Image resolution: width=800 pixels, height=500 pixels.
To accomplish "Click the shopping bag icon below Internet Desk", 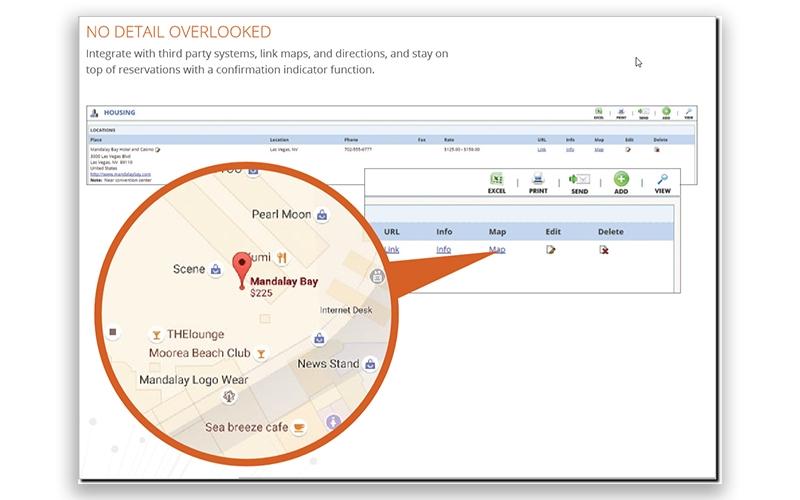I will (319, 338).
